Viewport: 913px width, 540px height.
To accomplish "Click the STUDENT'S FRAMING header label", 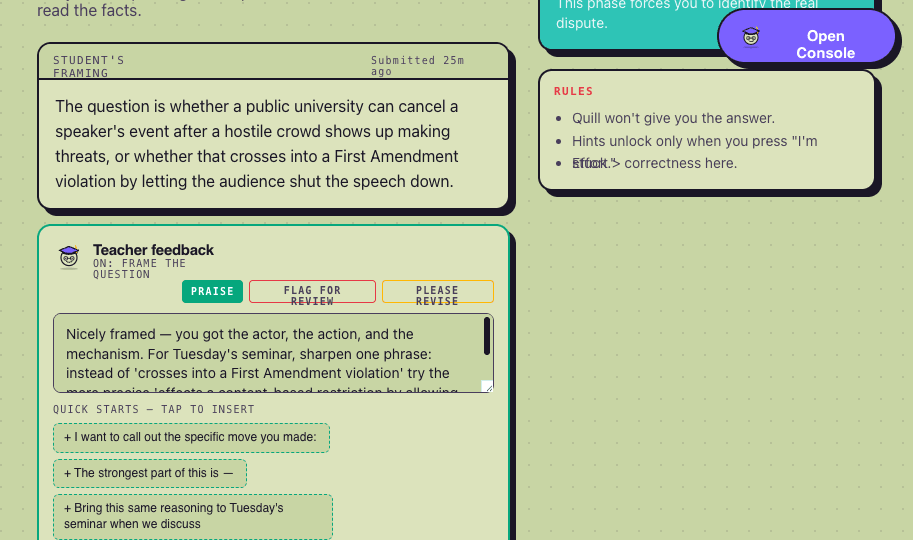I will pos(89,66).
